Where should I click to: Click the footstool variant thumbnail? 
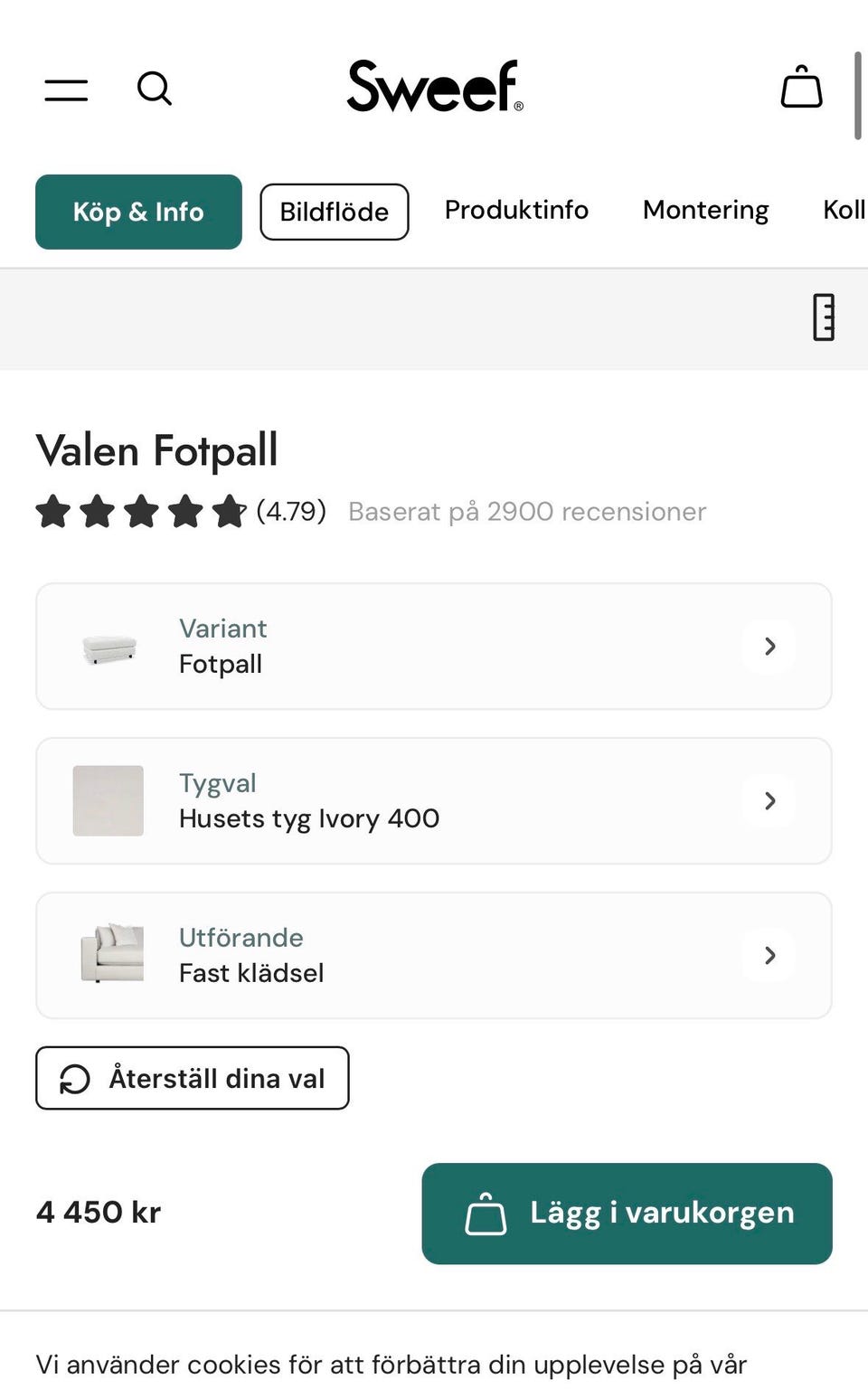108,647
